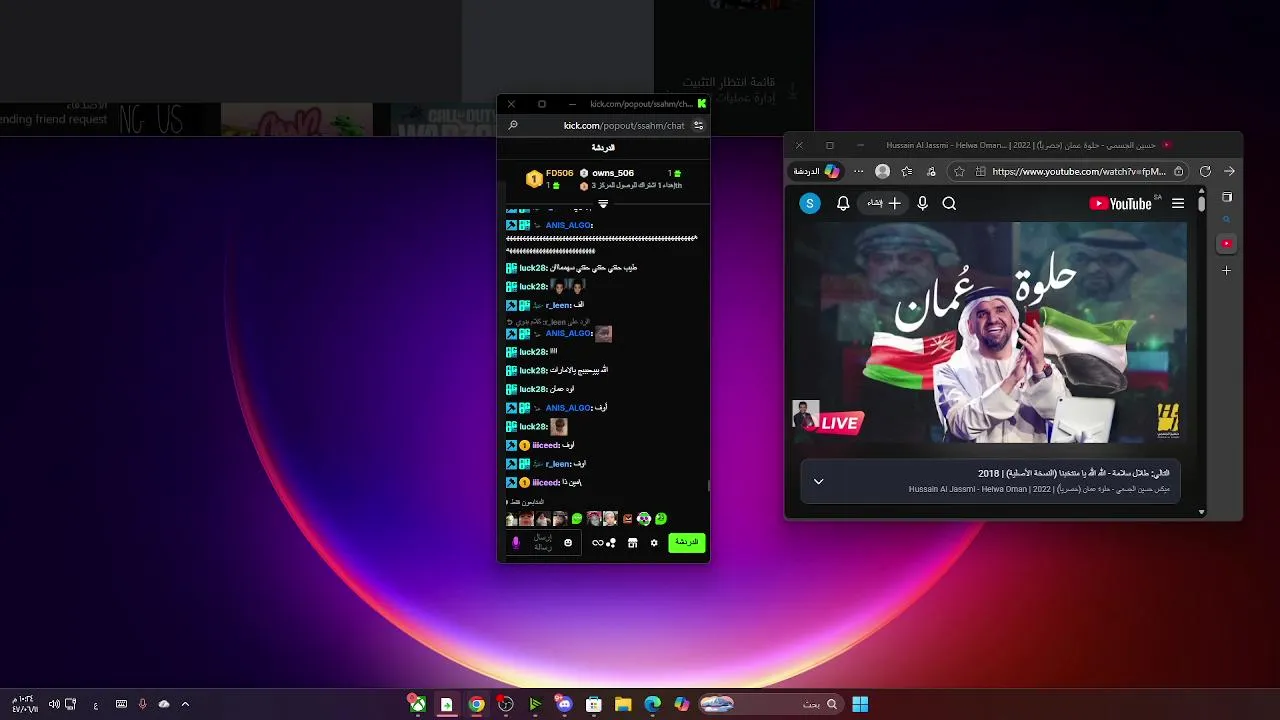Open Discord from taskbar
The width and height of the screenshot is (1280, 720).
point(564,704)
